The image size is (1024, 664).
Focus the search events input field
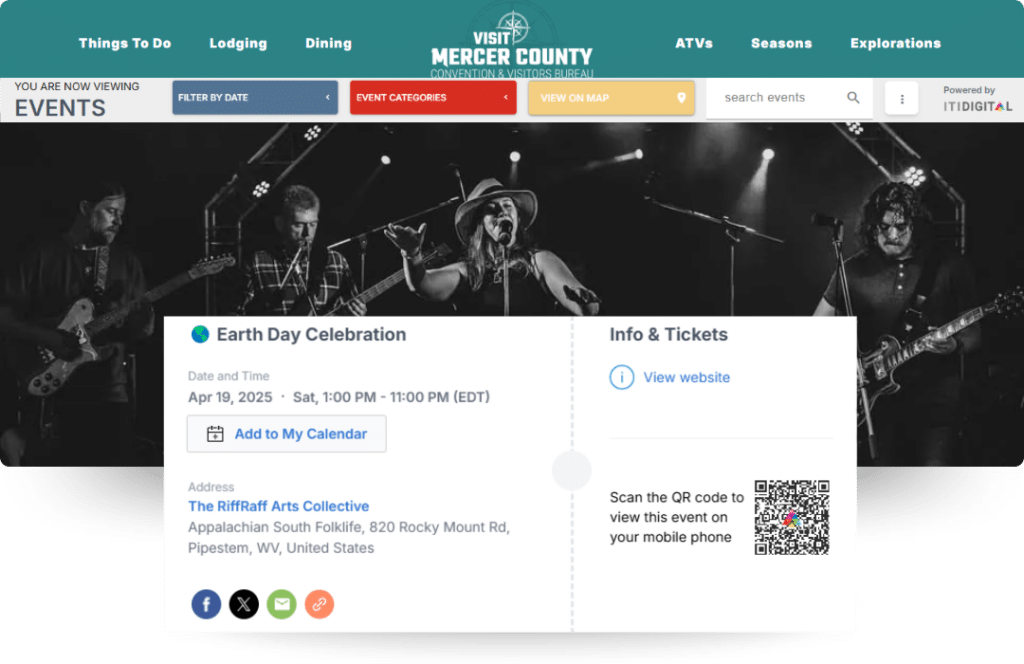(x=780, y=98)
